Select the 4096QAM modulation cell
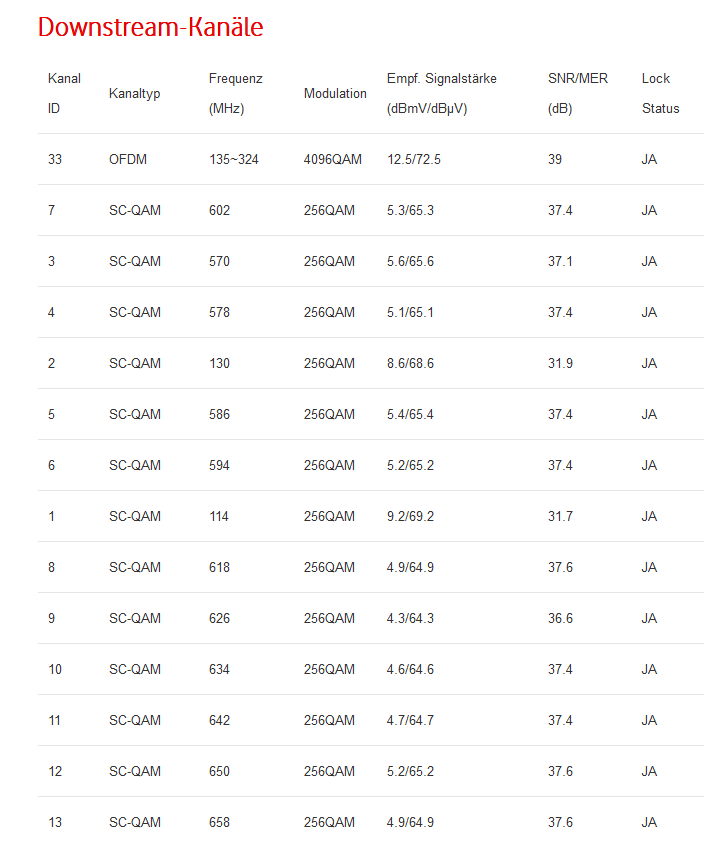This screenshot has width=704, height=842. (332, 159)
